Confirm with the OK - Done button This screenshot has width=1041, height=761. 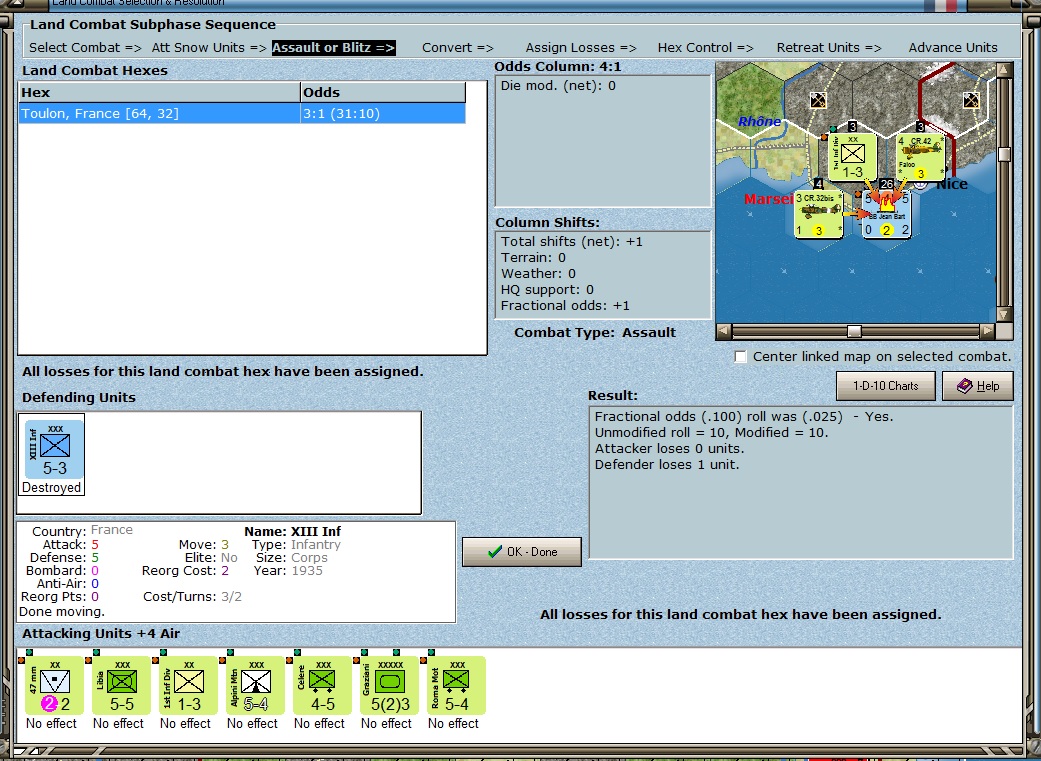522,552
